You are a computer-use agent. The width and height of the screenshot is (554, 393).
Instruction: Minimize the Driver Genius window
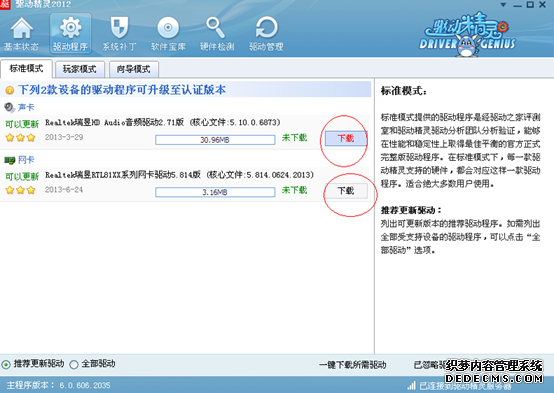pyautogui.click(x=517, y=5)
